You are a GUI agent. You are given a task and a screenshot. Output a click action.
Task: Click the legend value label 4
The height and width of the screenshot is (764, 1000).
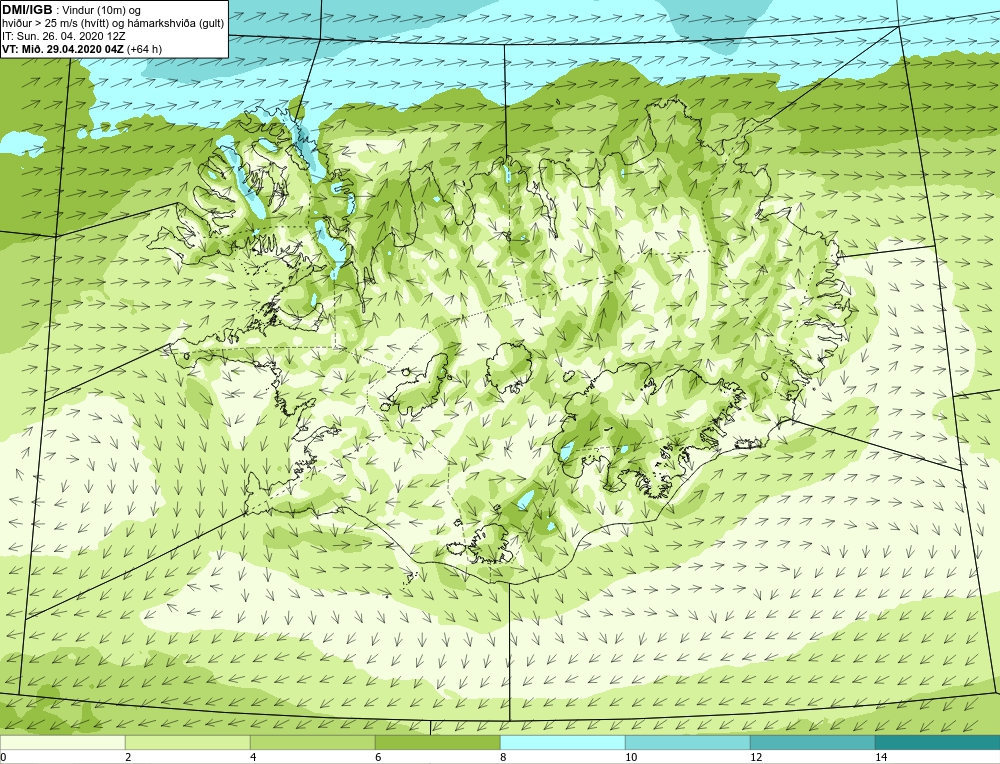[x=253, y=757]
